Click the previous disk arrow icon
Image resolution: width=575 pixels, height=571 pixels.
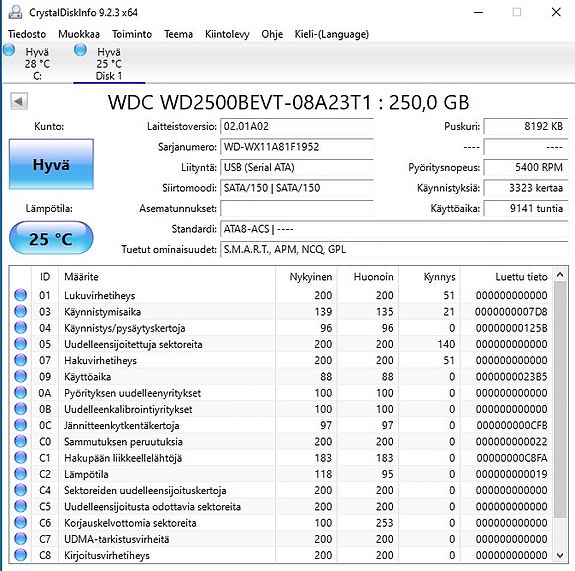[19, 101]
